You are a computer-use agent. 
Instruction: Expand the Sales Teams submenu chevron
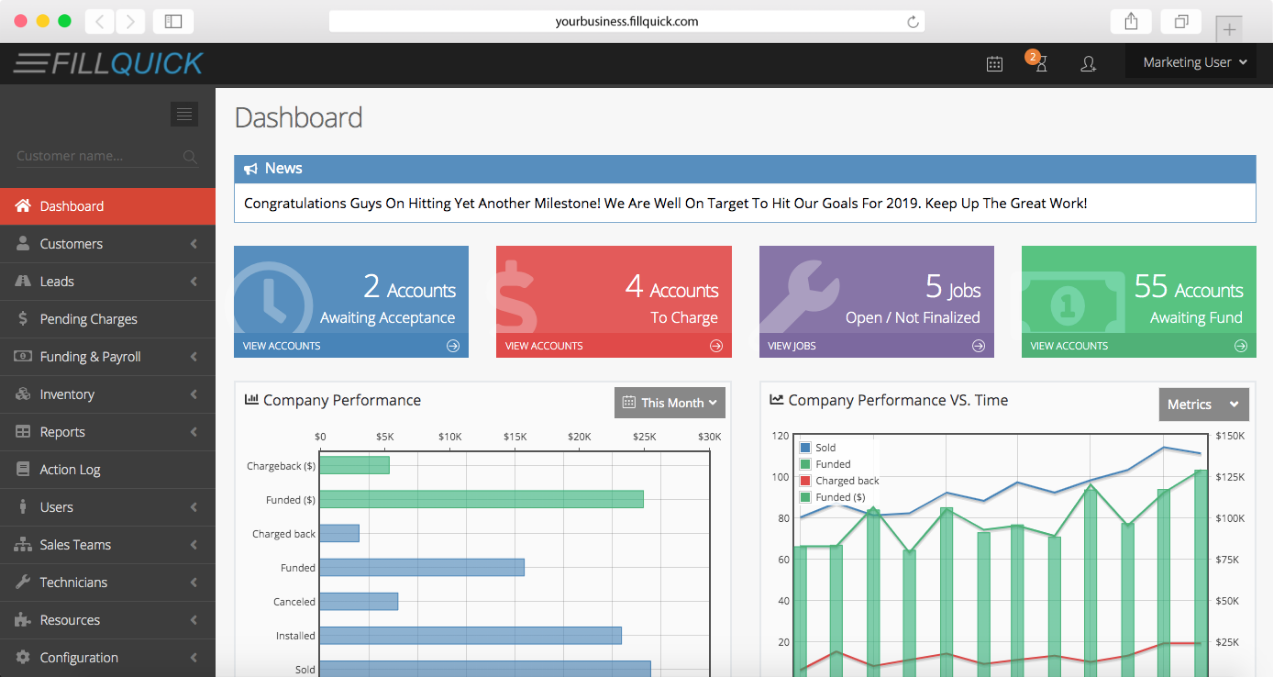[193, 545]
